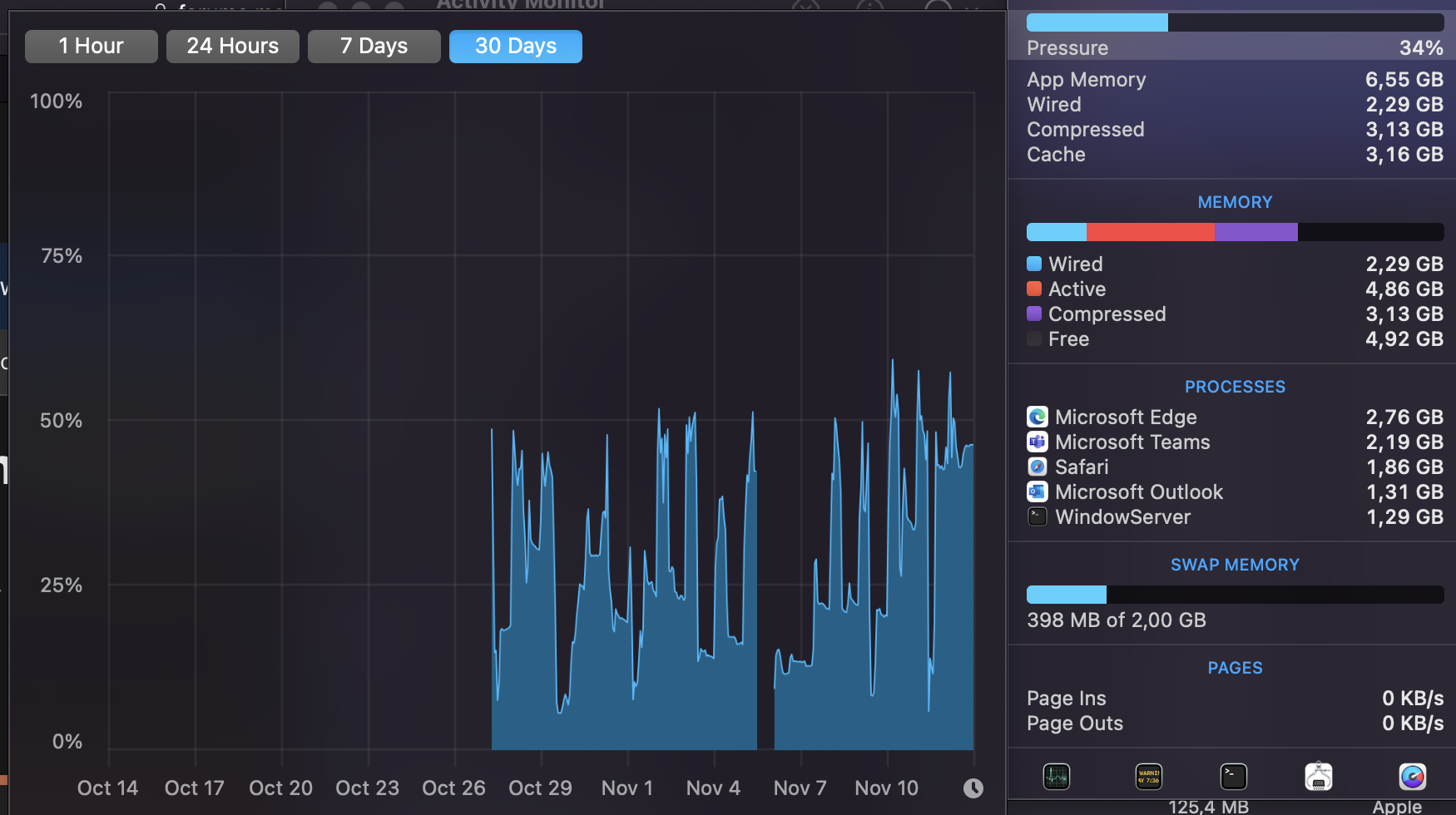Image resolution: width=1456 pixels, height=815 pixels.
Task: Click the memory Pressure bar
Action: click(1236, 22)
